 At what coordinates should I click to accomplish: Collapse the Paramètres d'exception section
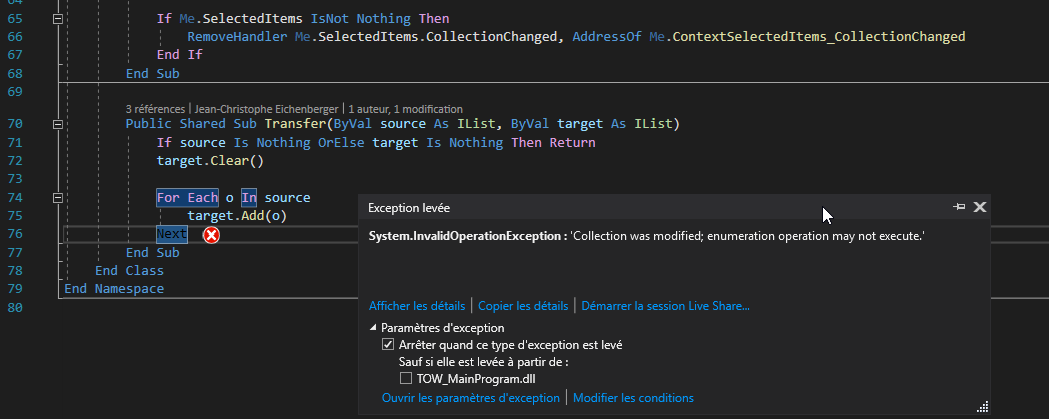point(374,328)
